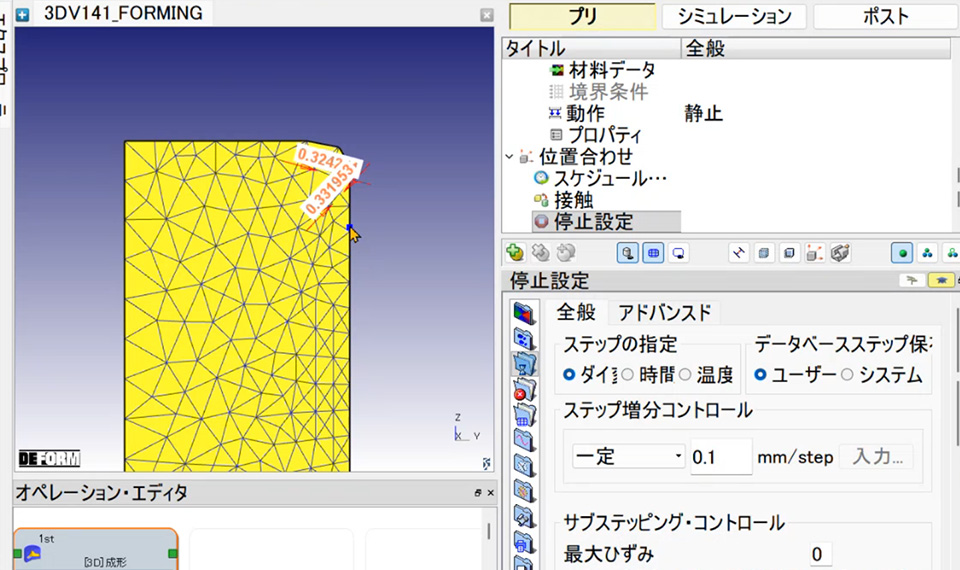Click the outlined cube view icon
This screenshot has height=570, width=960.
click(x=789, y=253)
